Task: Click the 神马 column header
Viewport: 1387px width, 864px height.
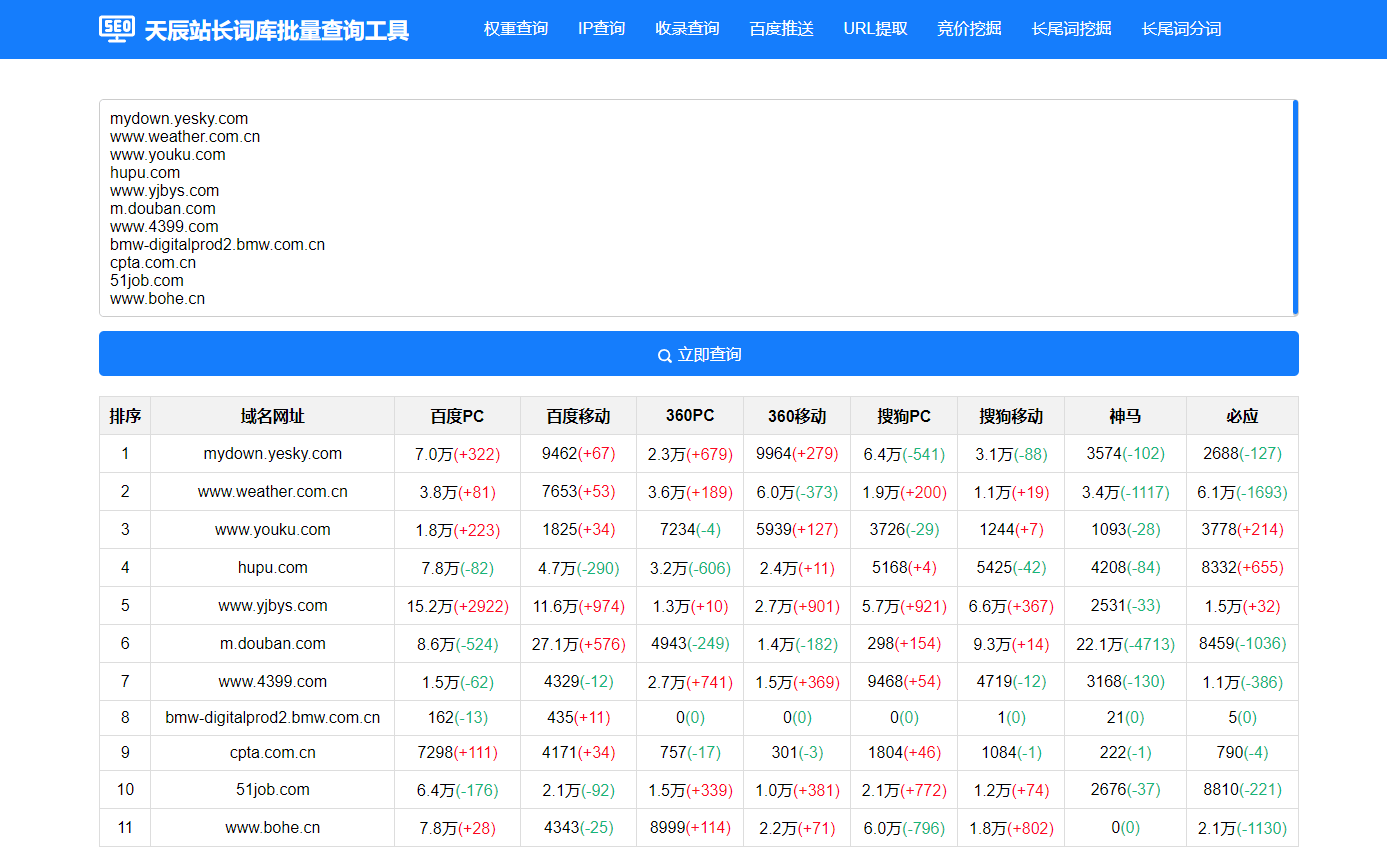Action: pyautogui.click(x=1125, y=416)
